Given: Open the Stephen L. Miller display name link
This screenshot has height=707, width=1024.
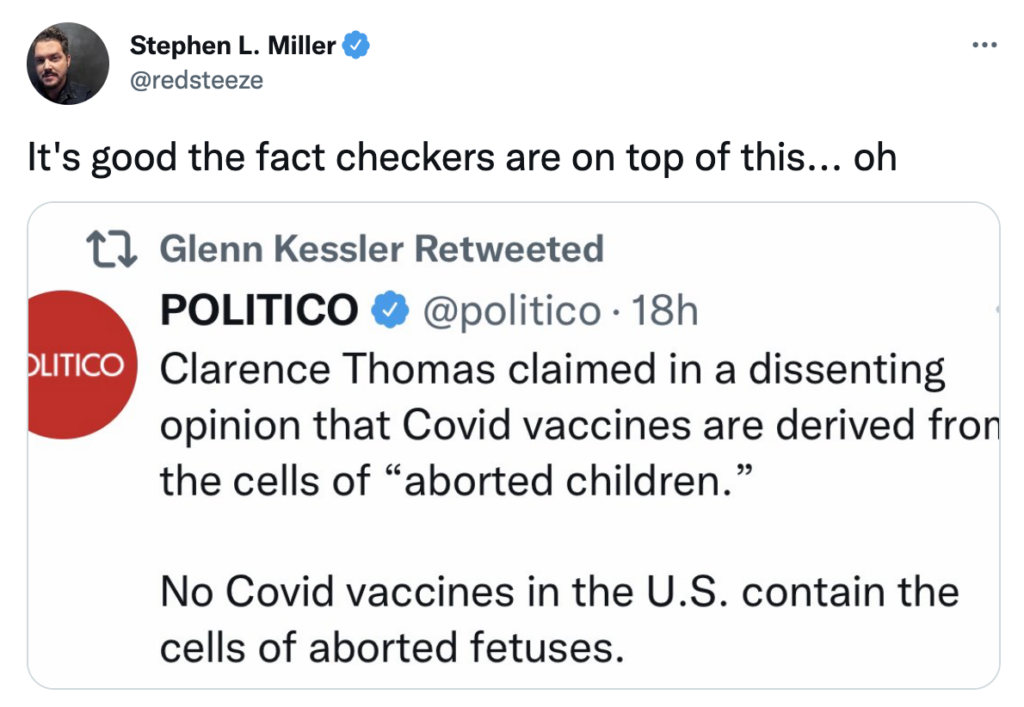Looking at the screenshot, I should point(233,46).
